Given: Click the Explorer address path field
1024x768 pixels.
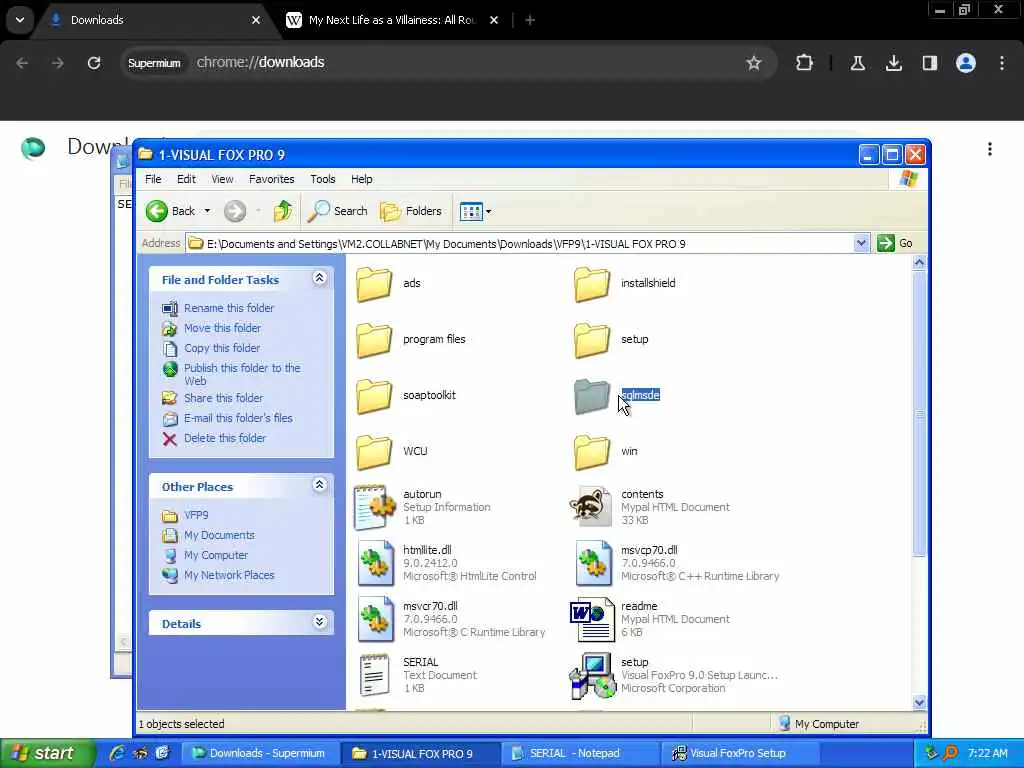Looking at the screenshot, I should pos(520,244).
